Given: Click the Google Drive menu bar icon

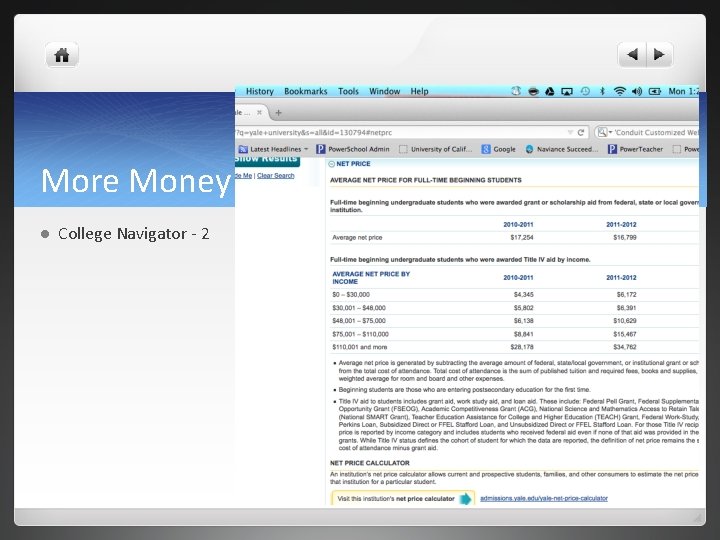Looking at the screenshot, I should [x=549, y=91].
